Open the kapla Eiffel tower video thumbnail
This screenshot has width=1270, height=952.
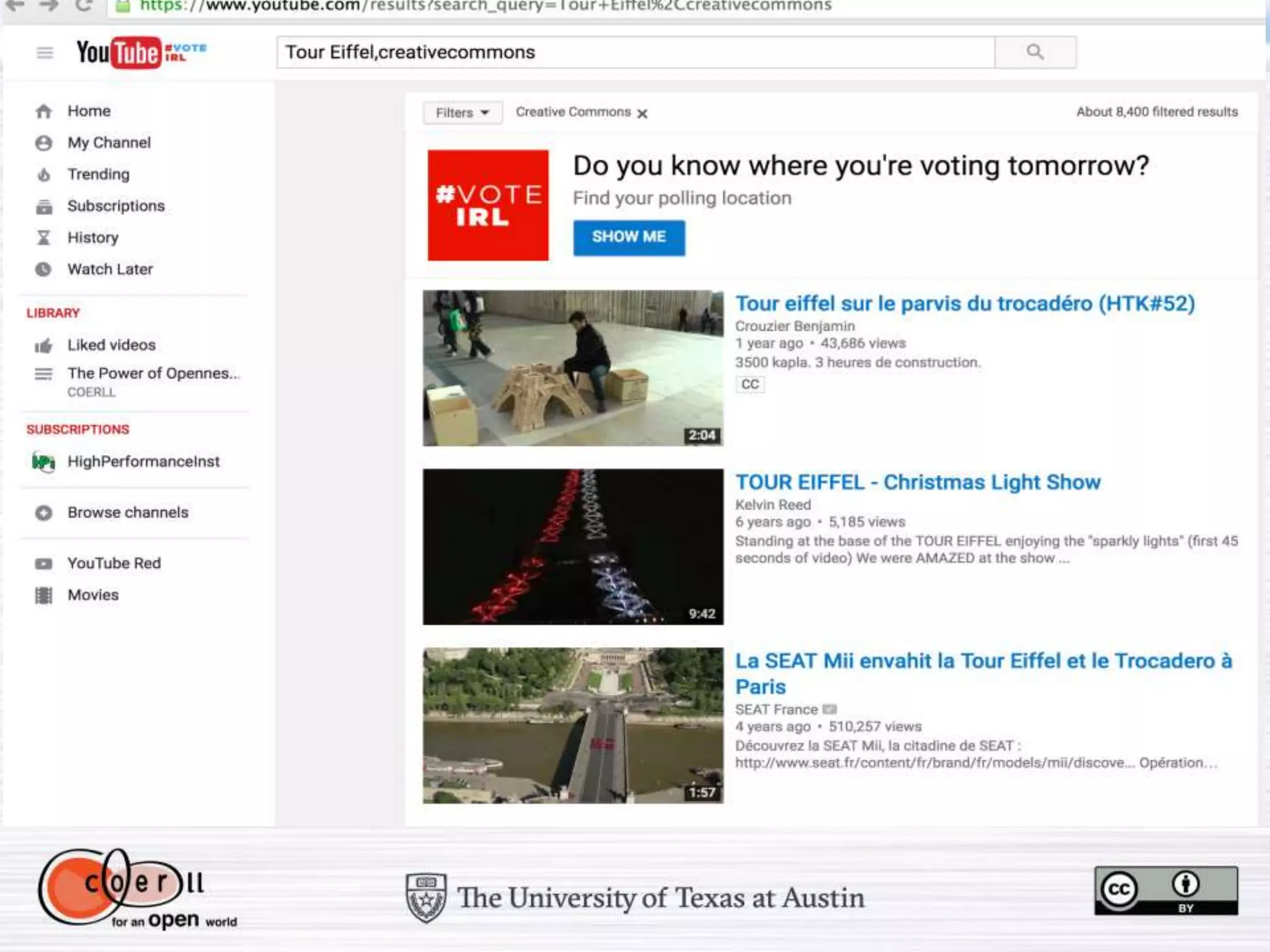point(573,368)
